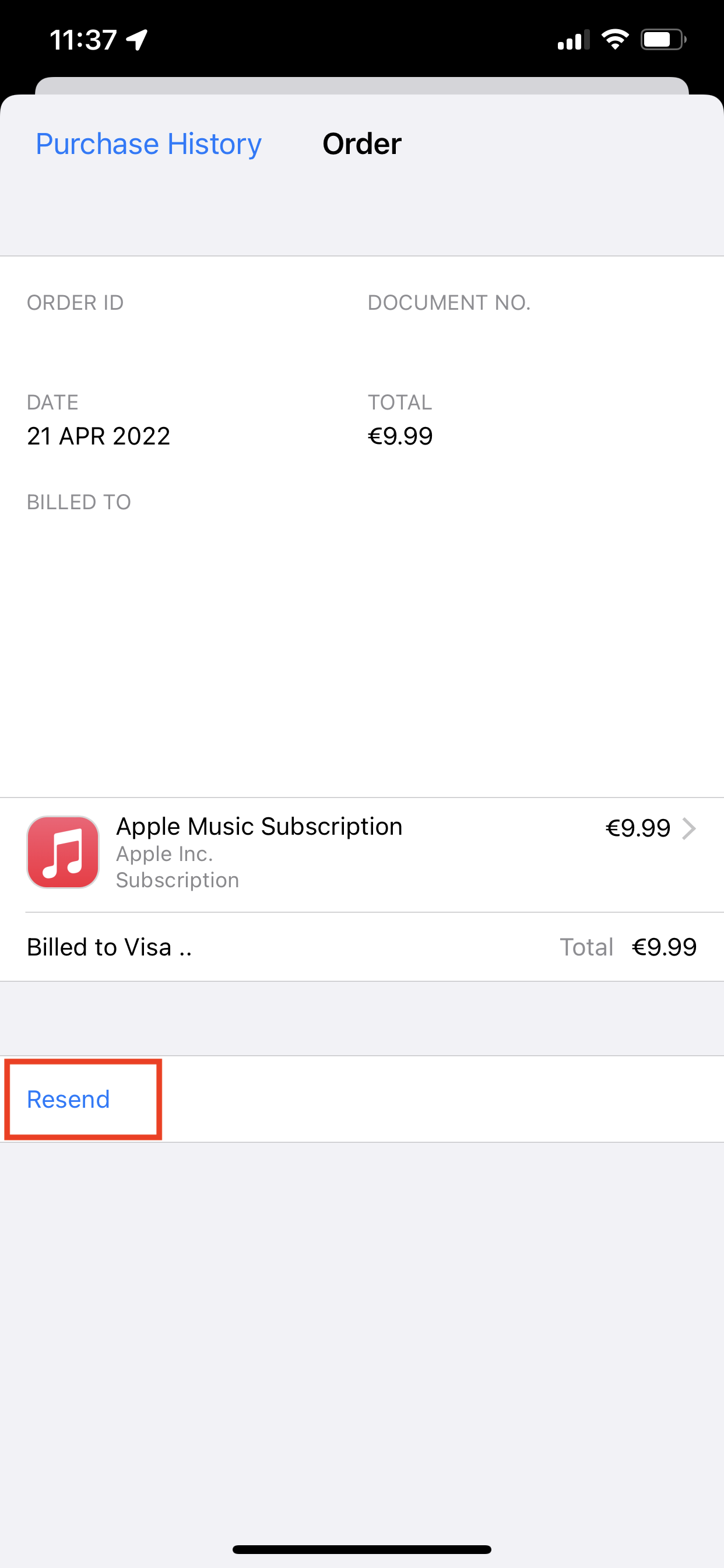This screenshot has width=724, height=1568.
Task: Tap the clock showing 11:37
Action: 83,39
